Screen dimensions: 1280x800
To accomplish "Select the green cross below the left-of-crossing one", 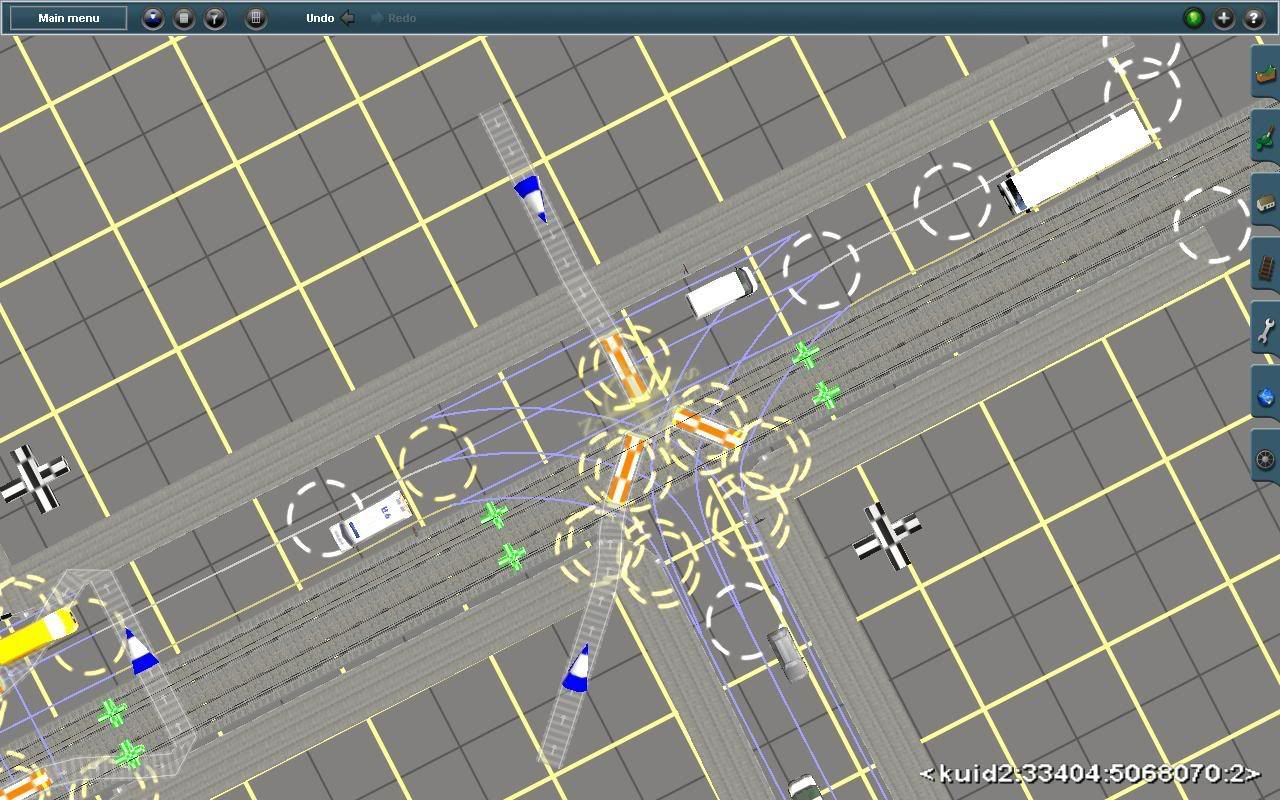I will [x=512, y=557].
